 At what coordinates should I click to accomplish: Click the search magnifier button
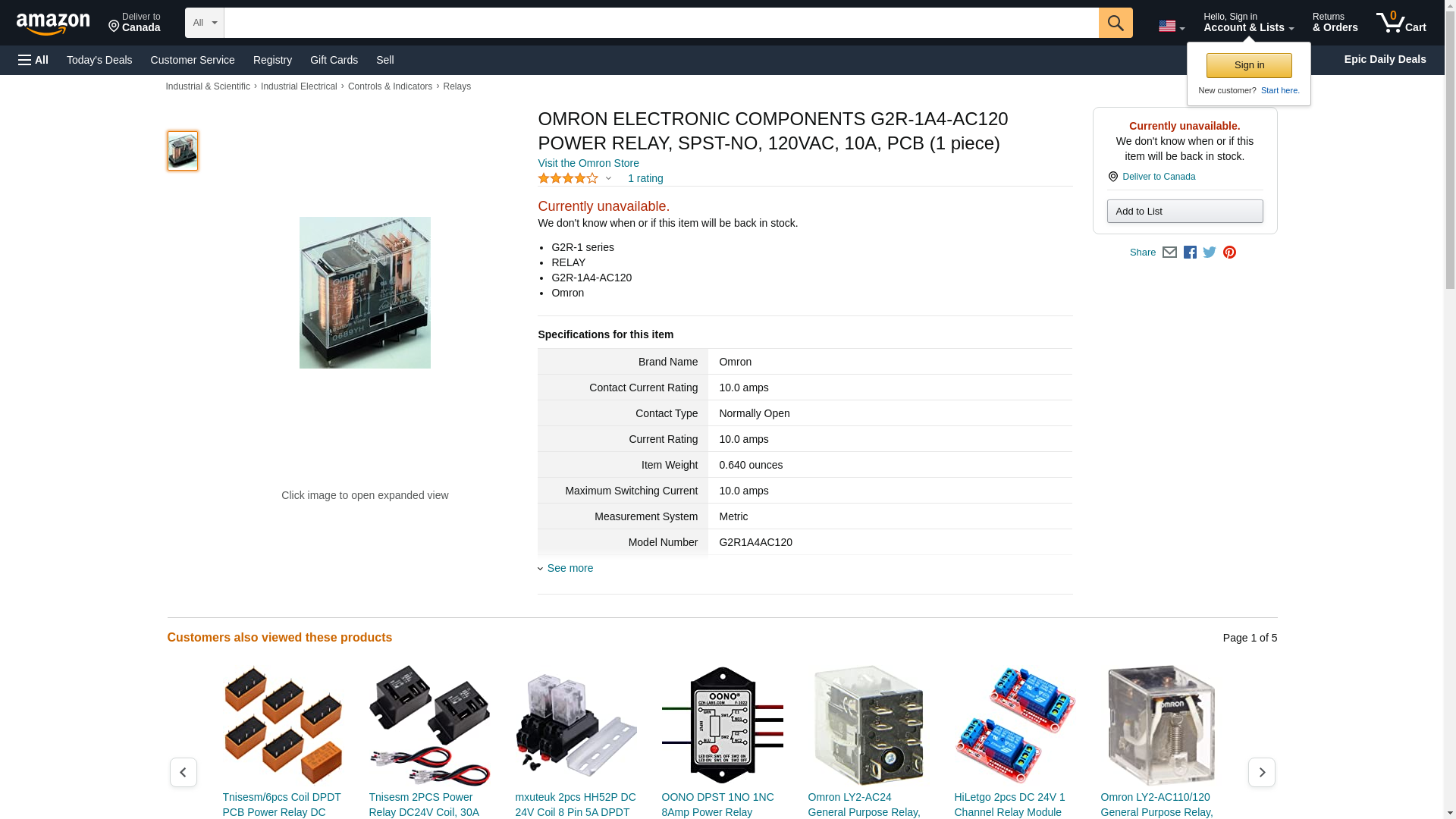pyautogui.click(x=1115, y=23)
